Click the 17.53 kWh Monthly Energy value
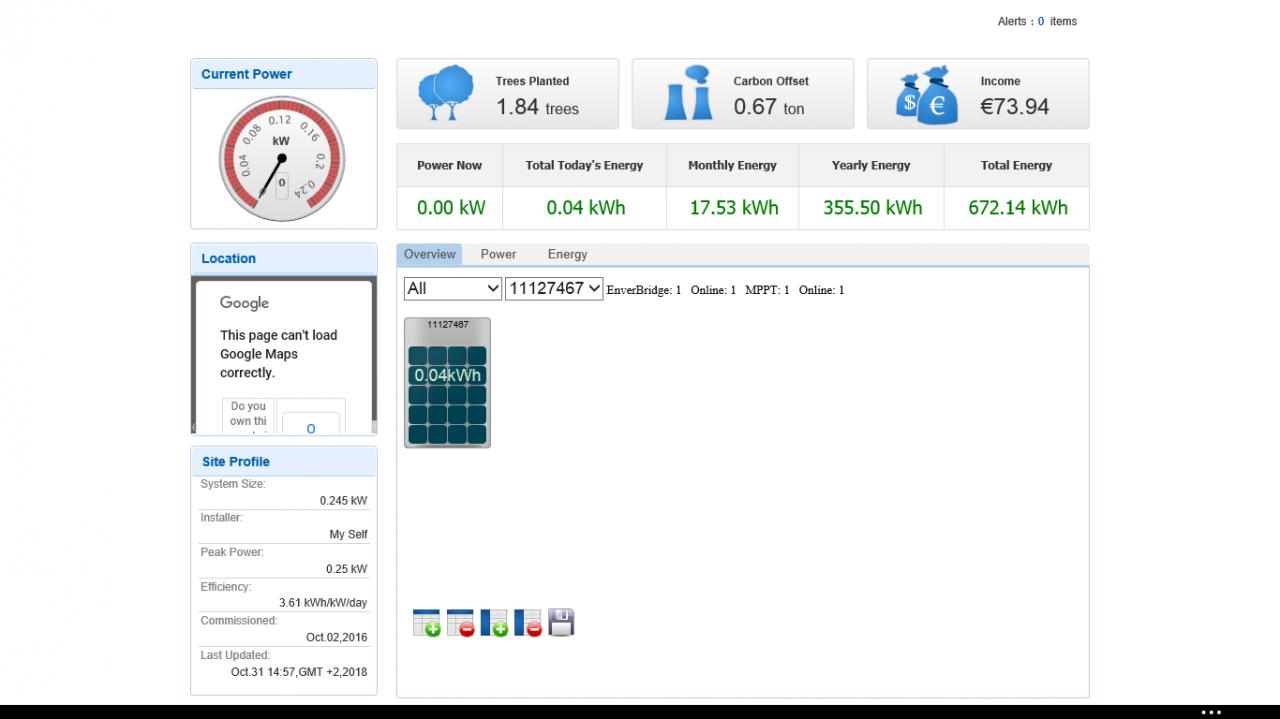This screenshot has width=1280, height=719. [734, 208]
